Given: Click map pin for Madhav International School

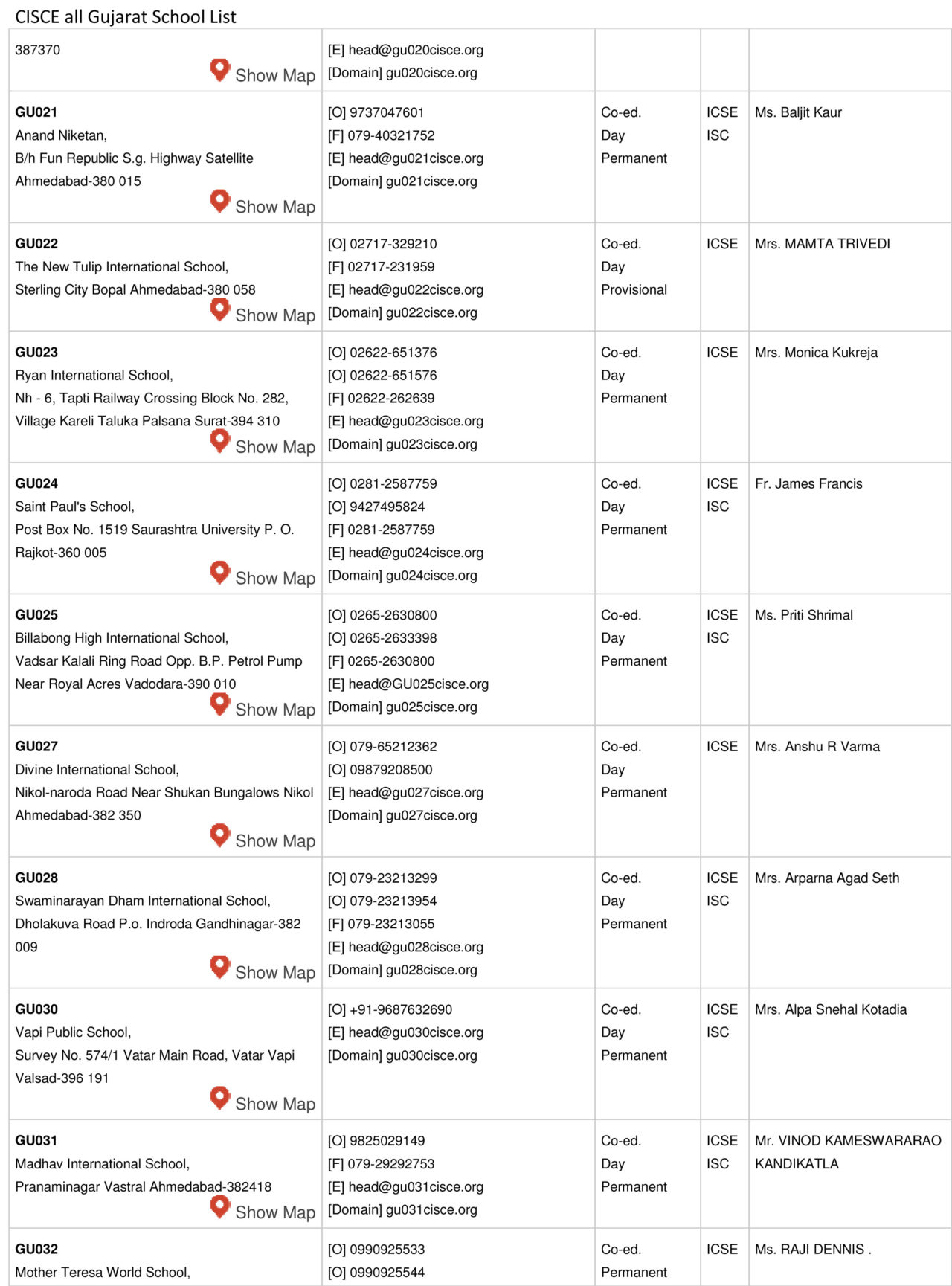Looking at the screenshot, I should pos(220,1206).
